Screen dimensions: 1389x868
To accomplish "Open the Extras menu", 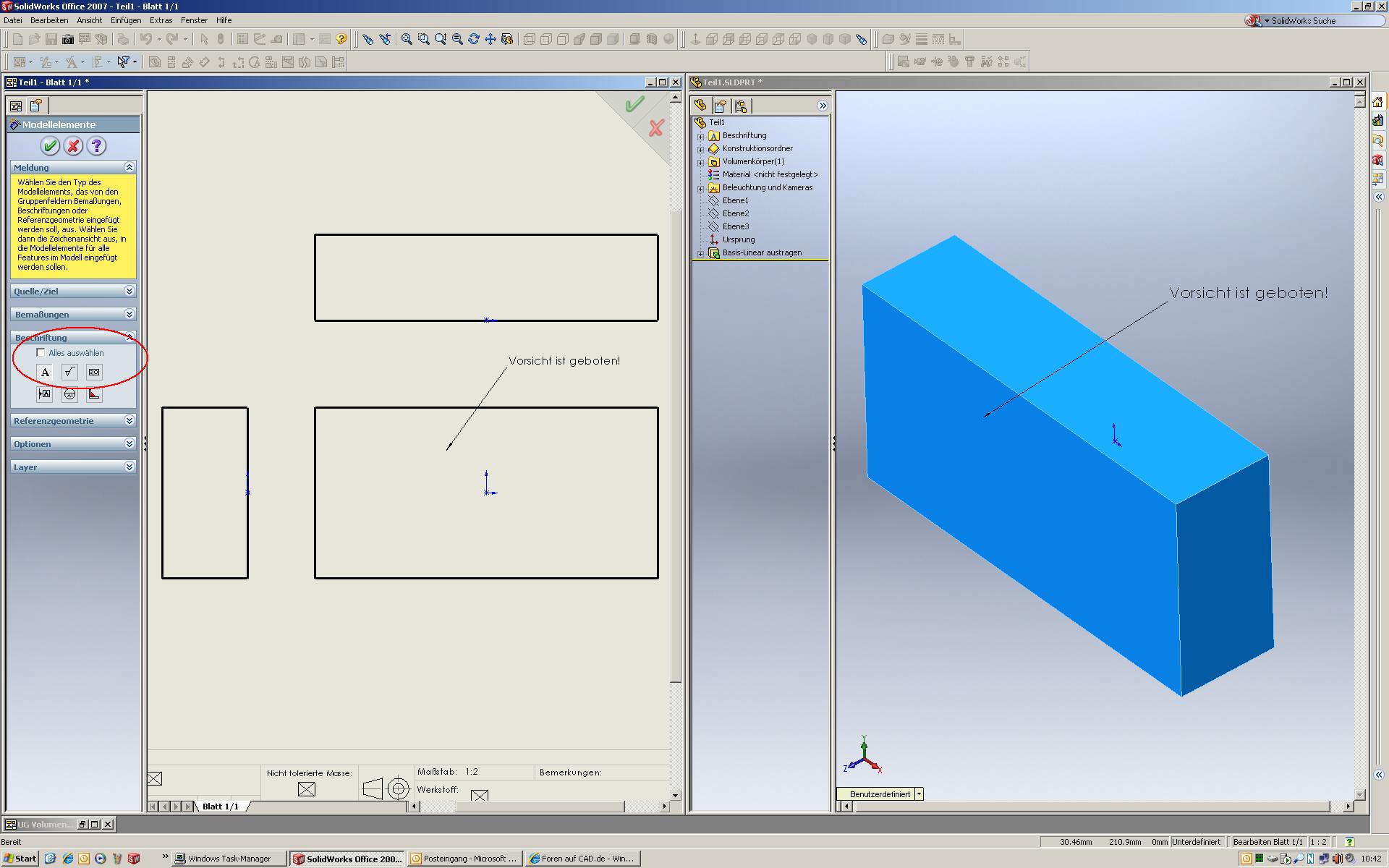I will [161, 20].
